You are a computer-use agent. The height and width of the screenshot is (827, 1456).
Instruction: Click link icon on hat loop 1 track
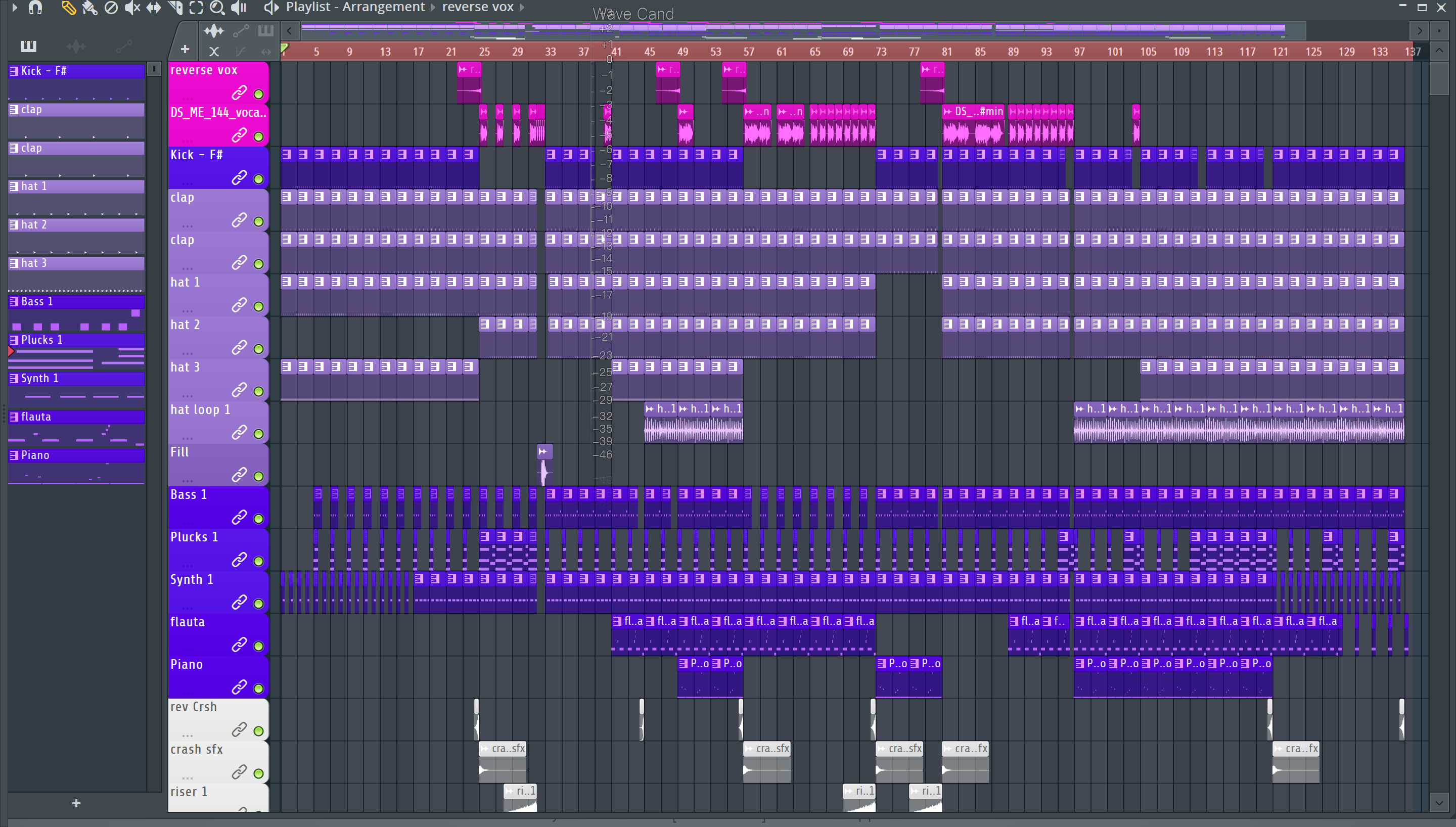(x=239, y=432)
